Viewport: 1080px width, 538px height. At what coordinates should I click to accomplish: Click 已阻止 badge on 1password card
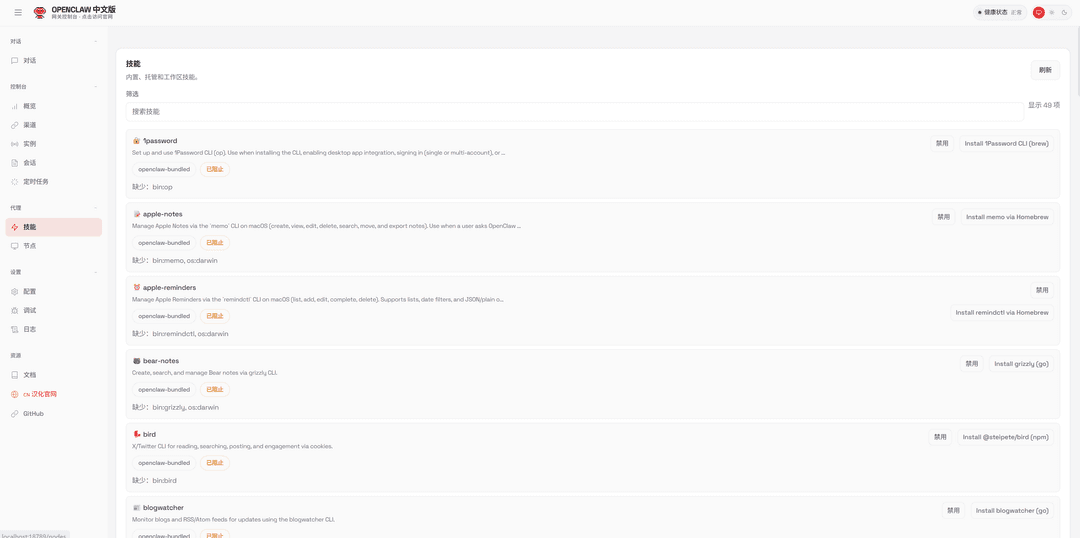coord(215,169)
